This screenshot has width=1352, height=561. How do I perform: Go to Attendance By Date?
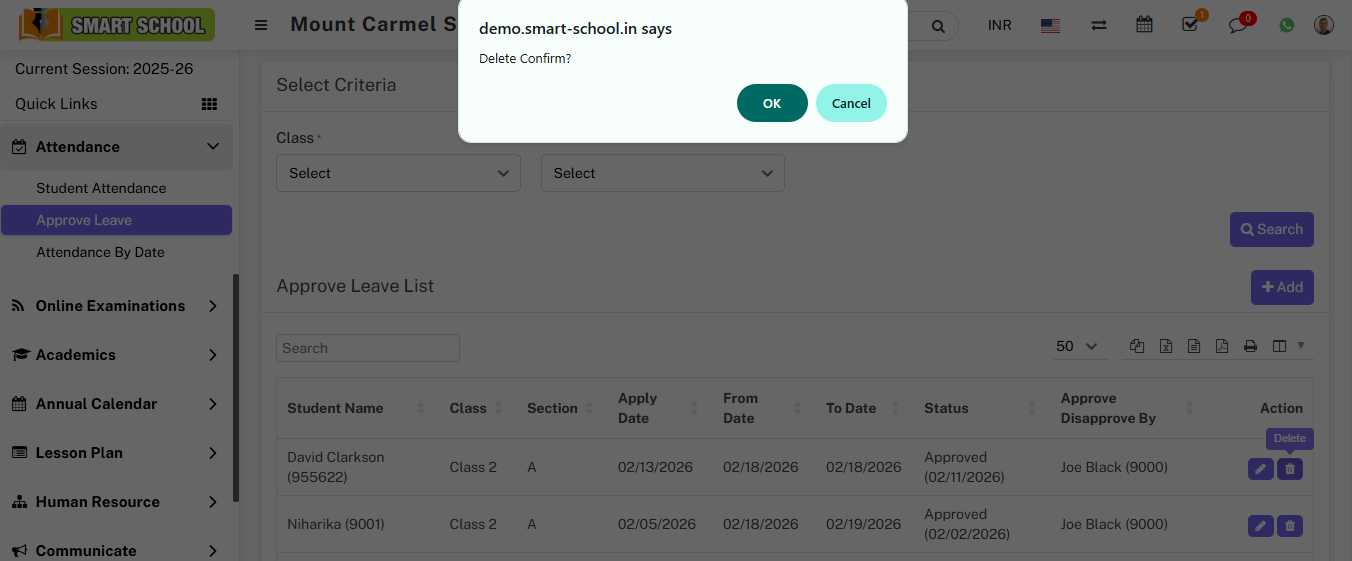100,252
